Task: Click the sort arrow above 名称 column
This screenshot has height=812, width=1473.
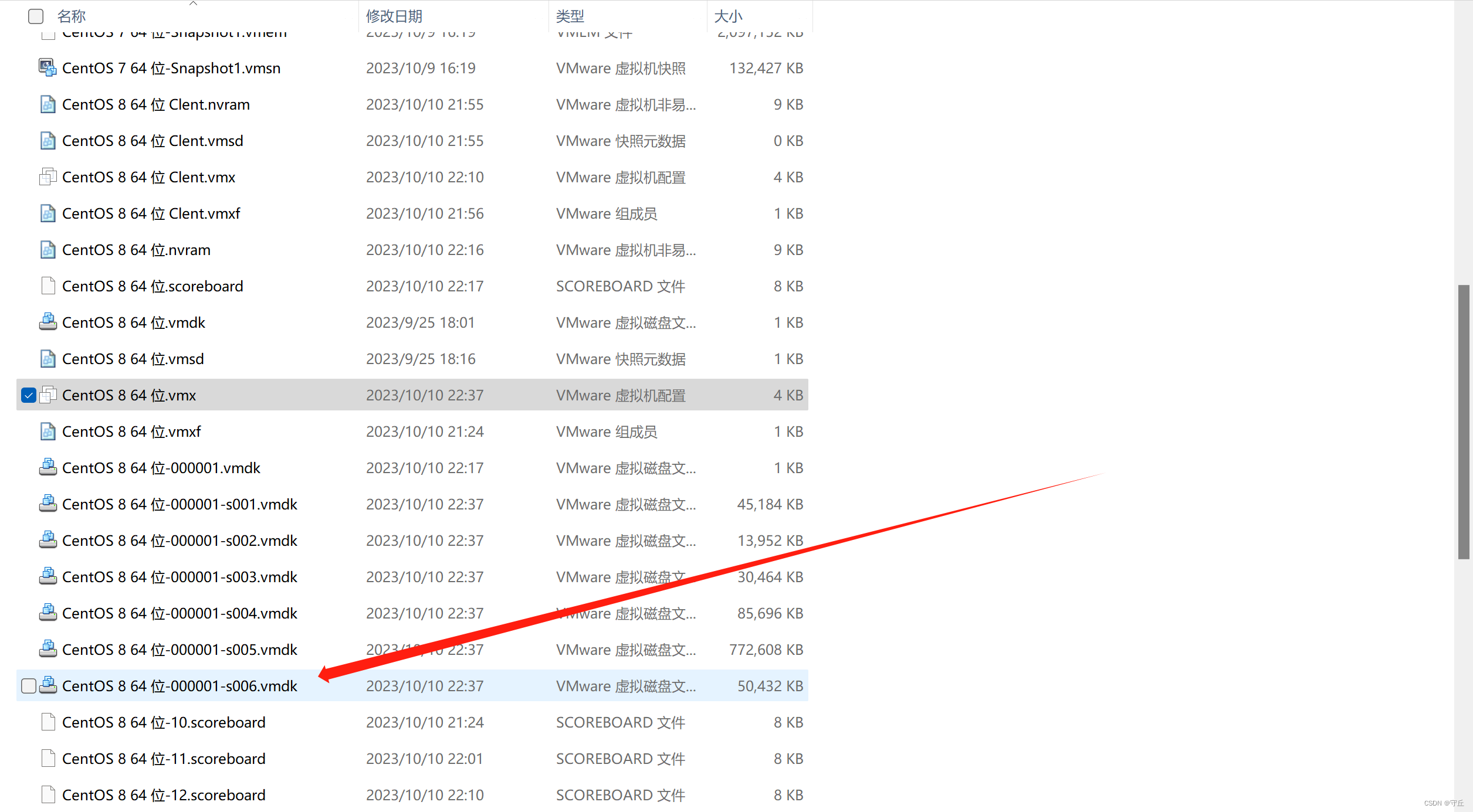Action: [193, 4]
